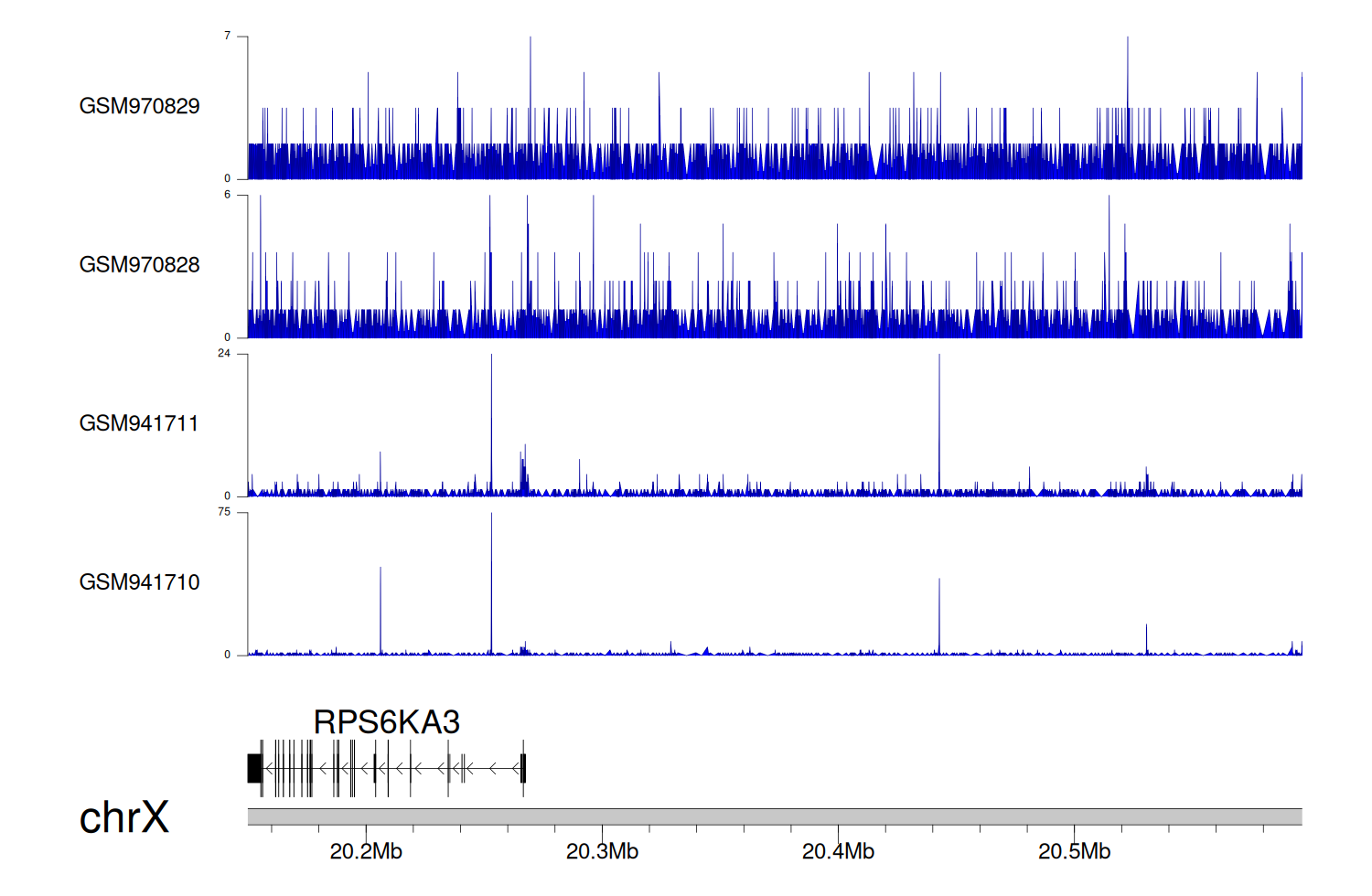Select the 20.2Mb axis position label
The height and width of the screenshot is (896, 1372).
click(366, 851)
